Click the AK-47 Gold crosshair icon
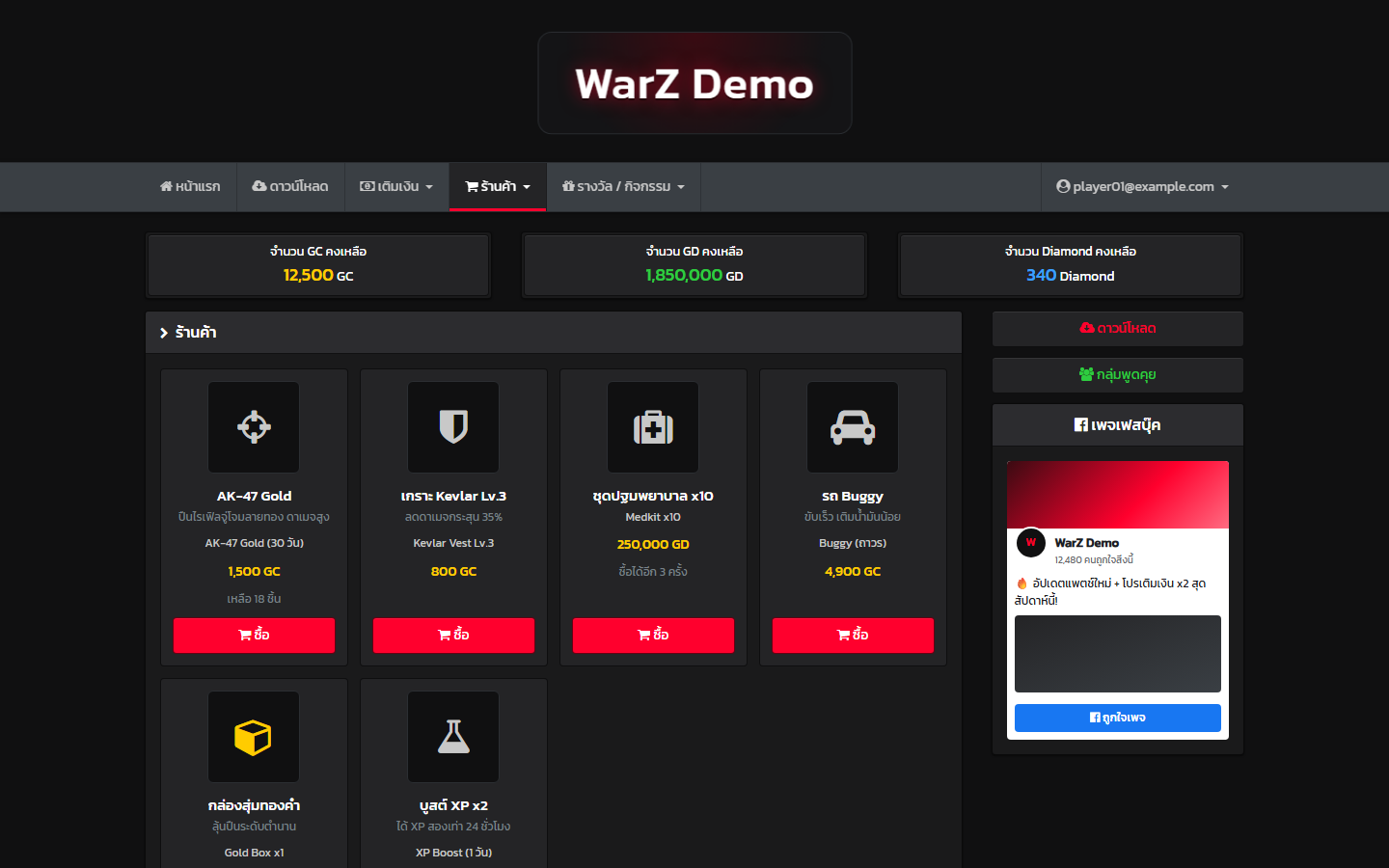Screen dimensions: 1389x868 pos(254,426)
